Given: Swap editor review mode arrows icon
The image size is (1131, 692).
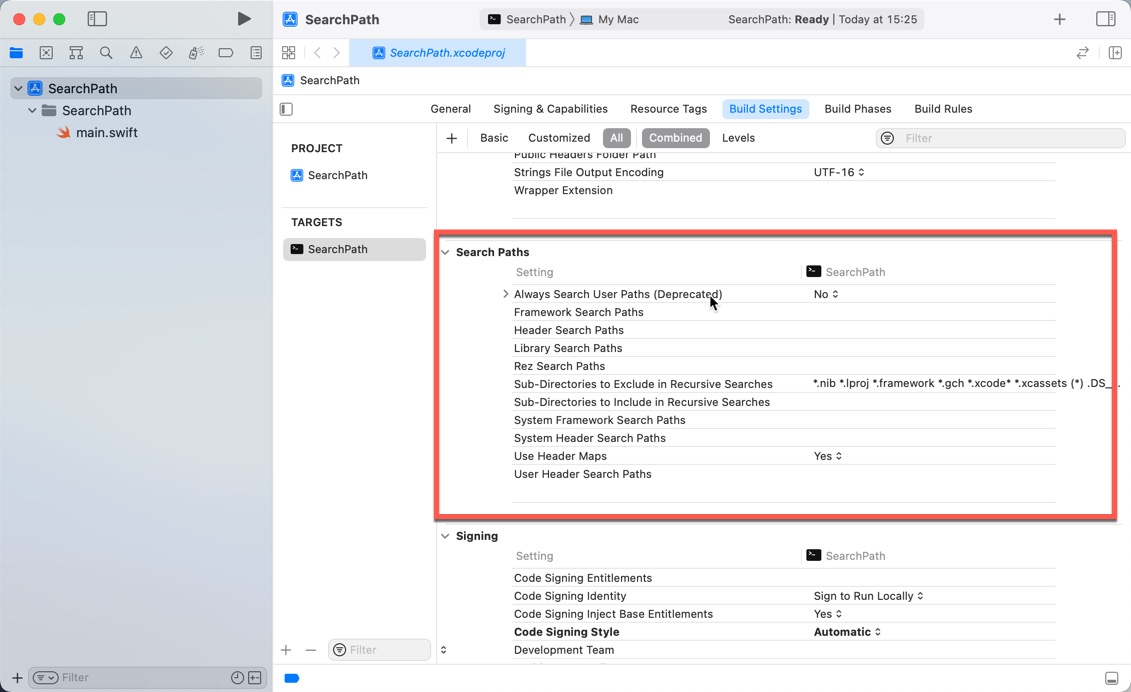Looking at the screenshot, I should (x=1083, y=53).
